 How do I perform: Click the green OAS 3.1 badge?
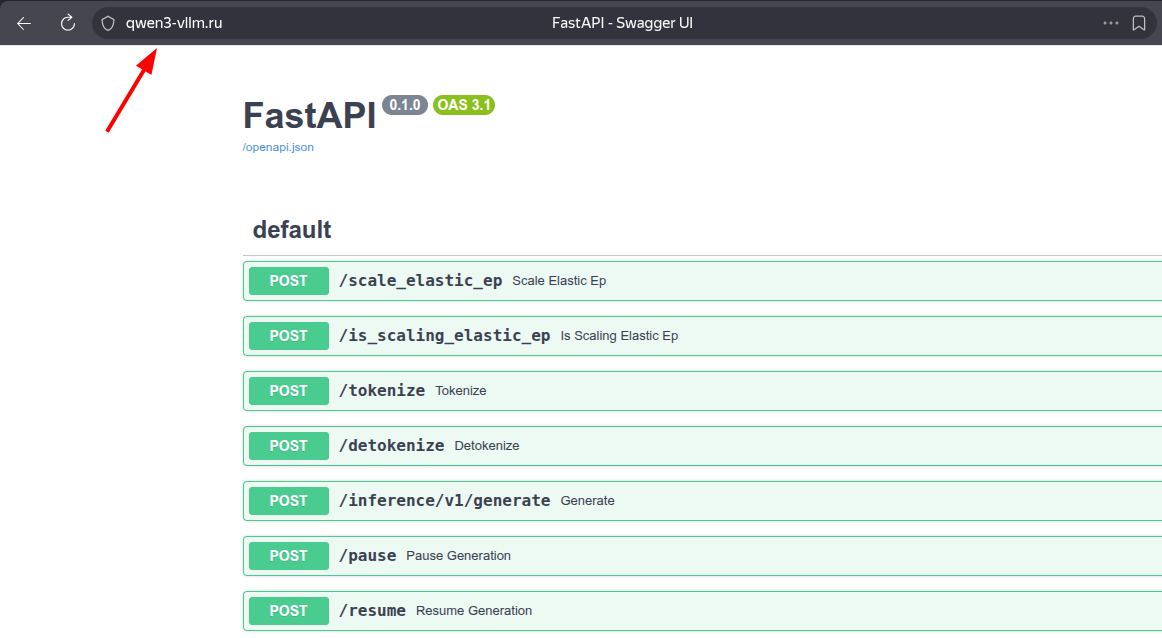[464, 104]
